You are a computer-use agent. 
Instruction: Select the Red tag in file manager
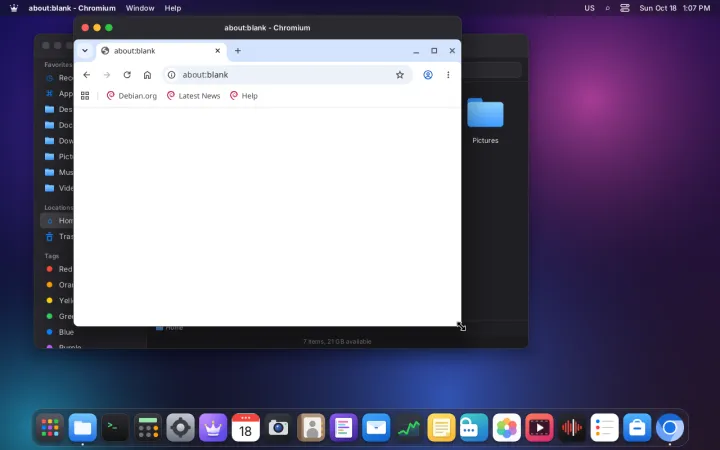coord(57,269)
